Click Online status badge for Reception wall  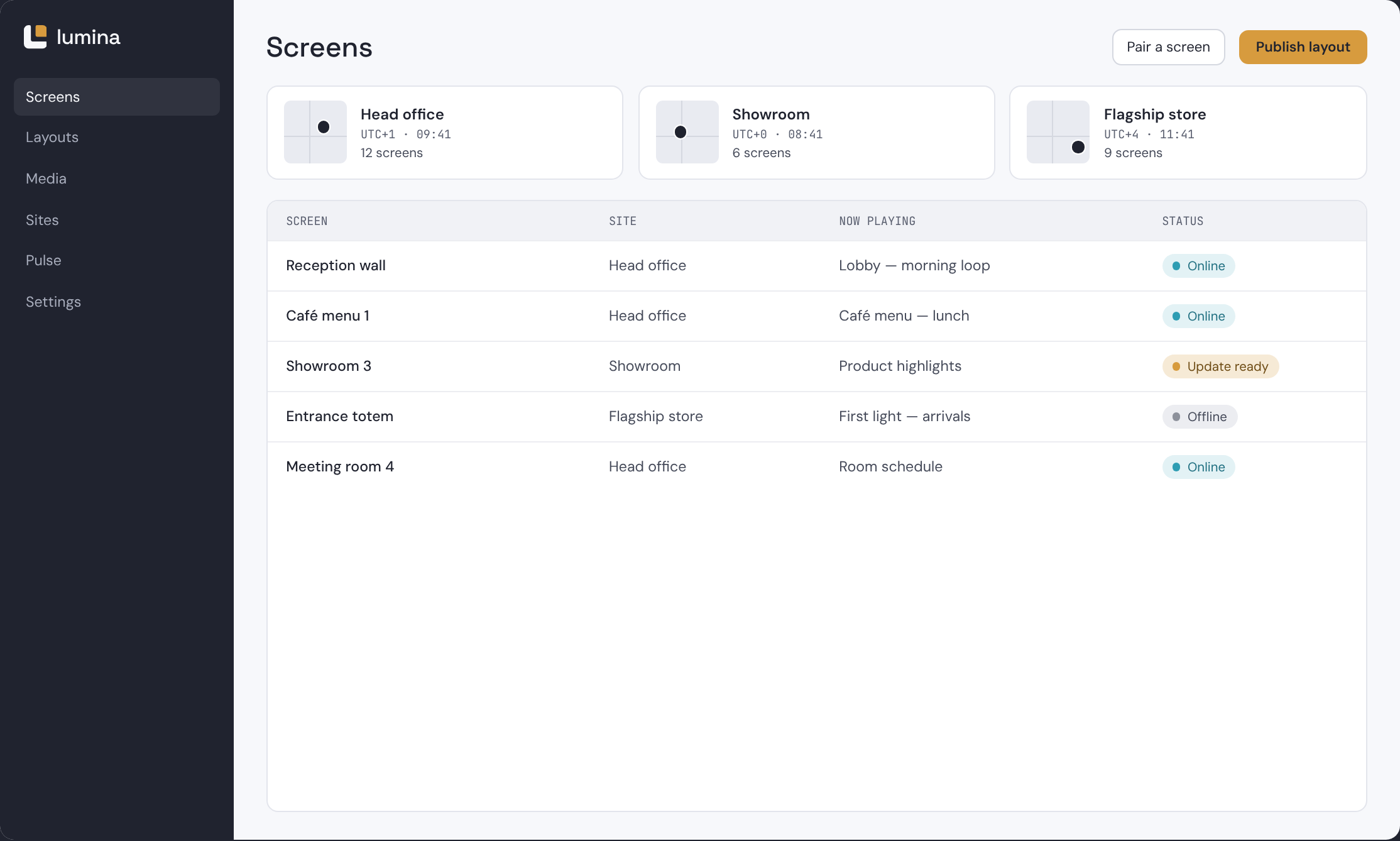point(1198,266)
